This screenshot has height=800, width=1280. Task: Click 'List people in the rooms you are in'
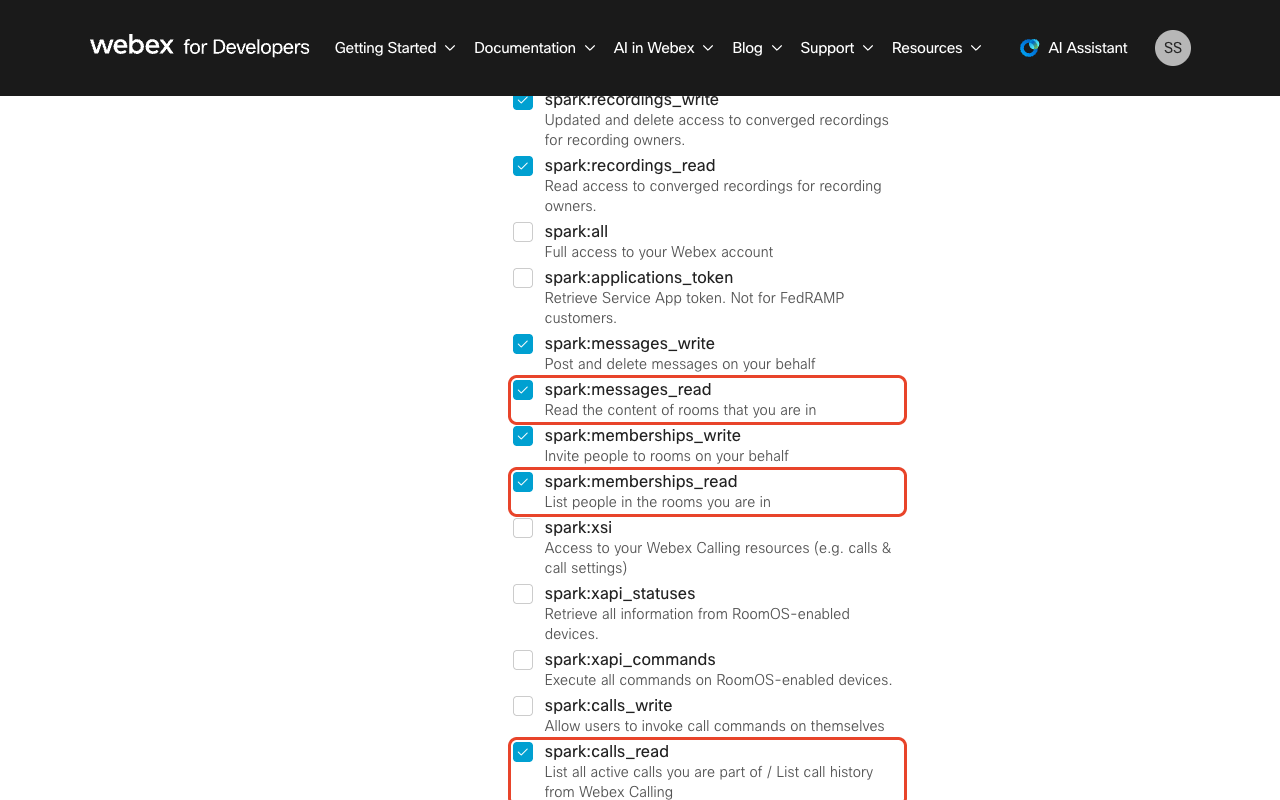pos(658,502)
